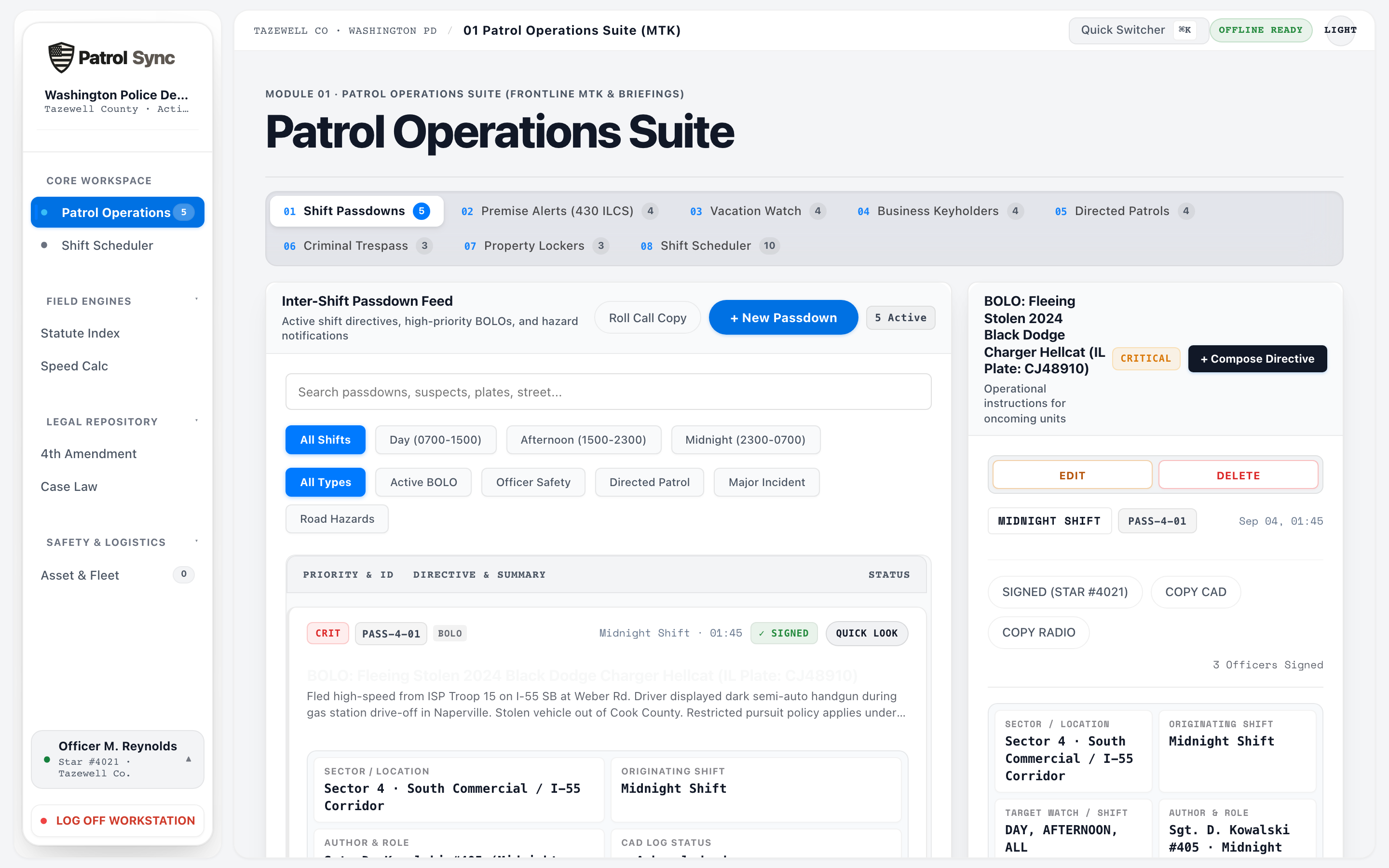Click the CRIT priority tag
This screenshot has height=868, width=1389.
pos(328,633)
